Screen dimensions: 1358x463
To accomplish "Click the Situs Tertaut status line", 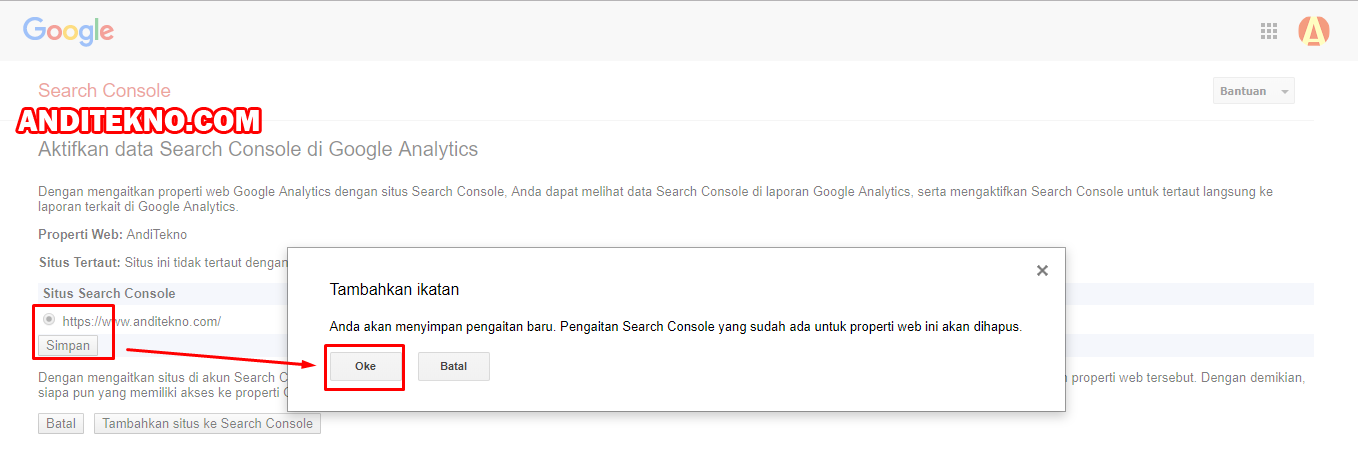I will click(162, 263).
